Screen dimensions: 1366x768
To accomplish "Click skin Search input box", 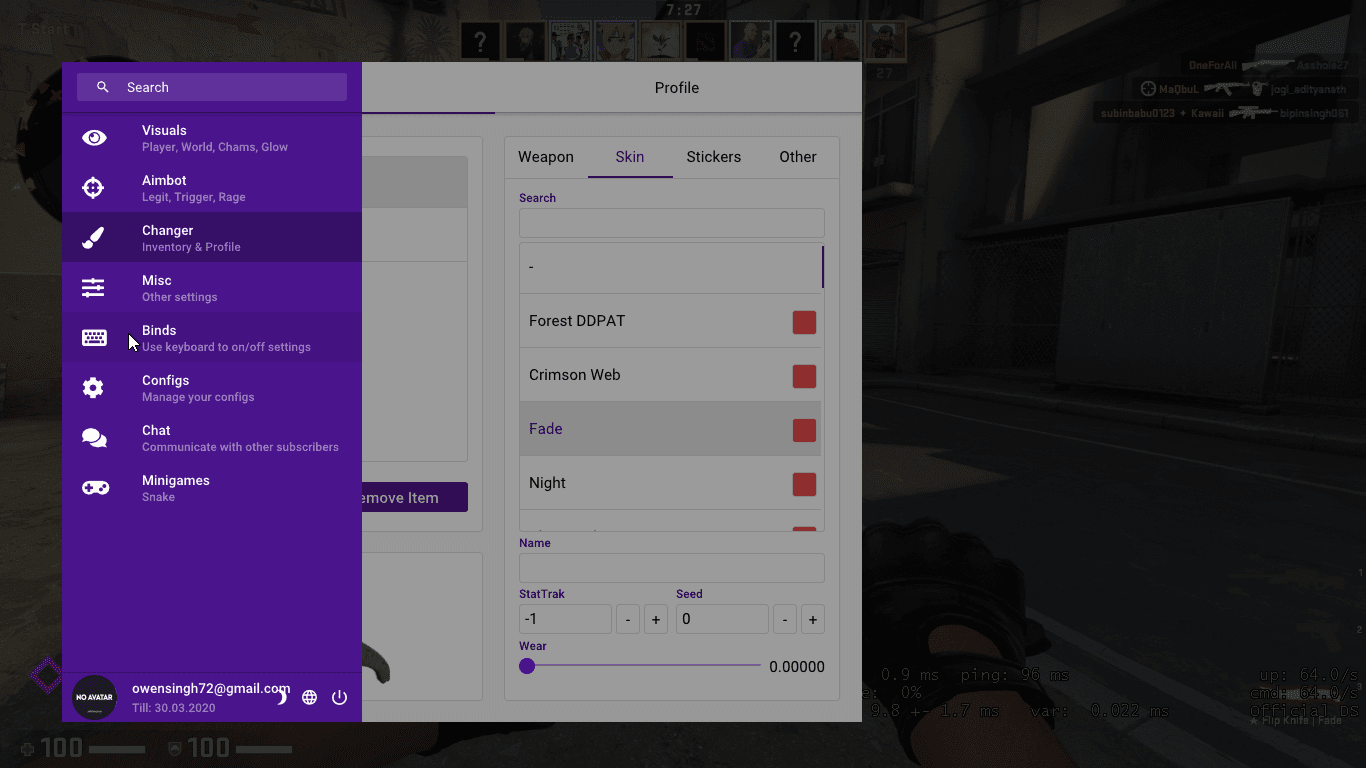I will pyautogui.click(x=672, y=223).
